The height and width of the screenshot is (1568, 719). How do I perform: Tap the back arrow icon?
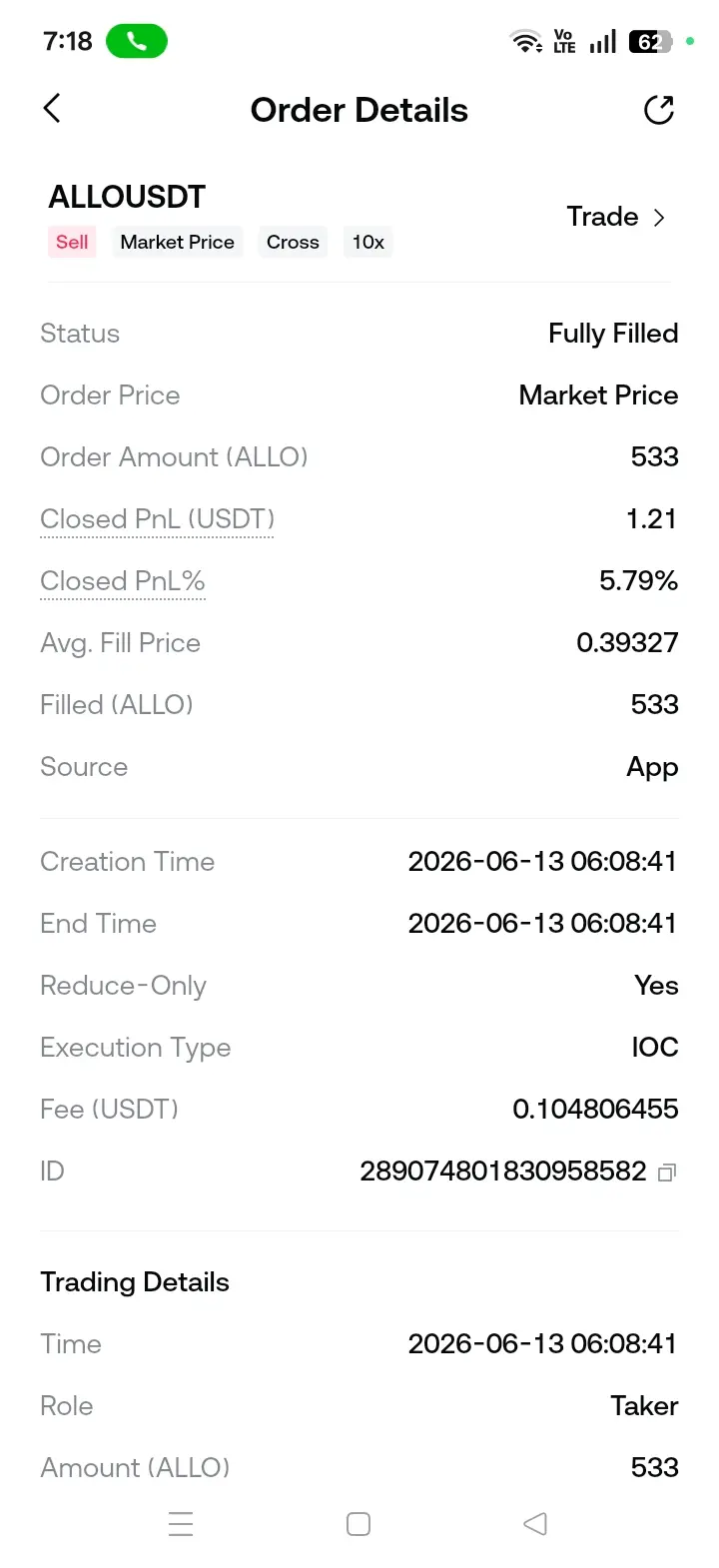click(x=52, y=108)
